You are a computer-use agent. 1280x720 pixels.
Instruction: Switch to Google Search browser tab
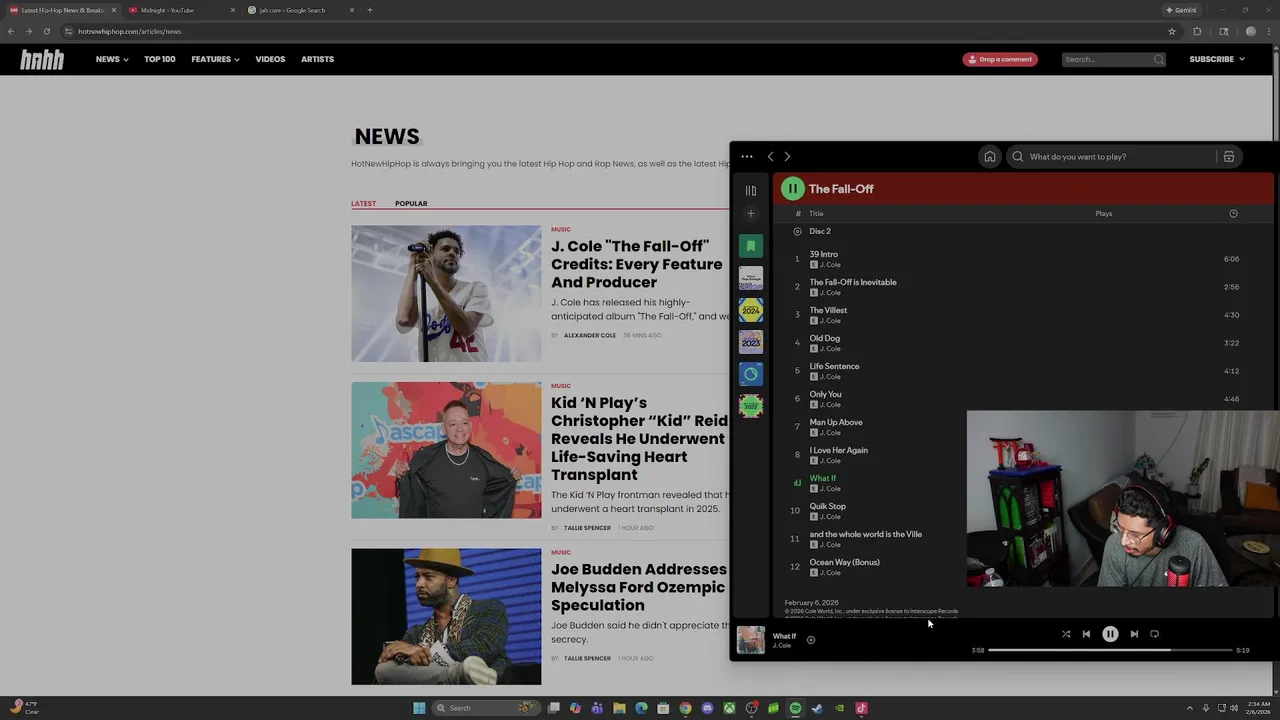pyautogui.click(x=298, y=10)
